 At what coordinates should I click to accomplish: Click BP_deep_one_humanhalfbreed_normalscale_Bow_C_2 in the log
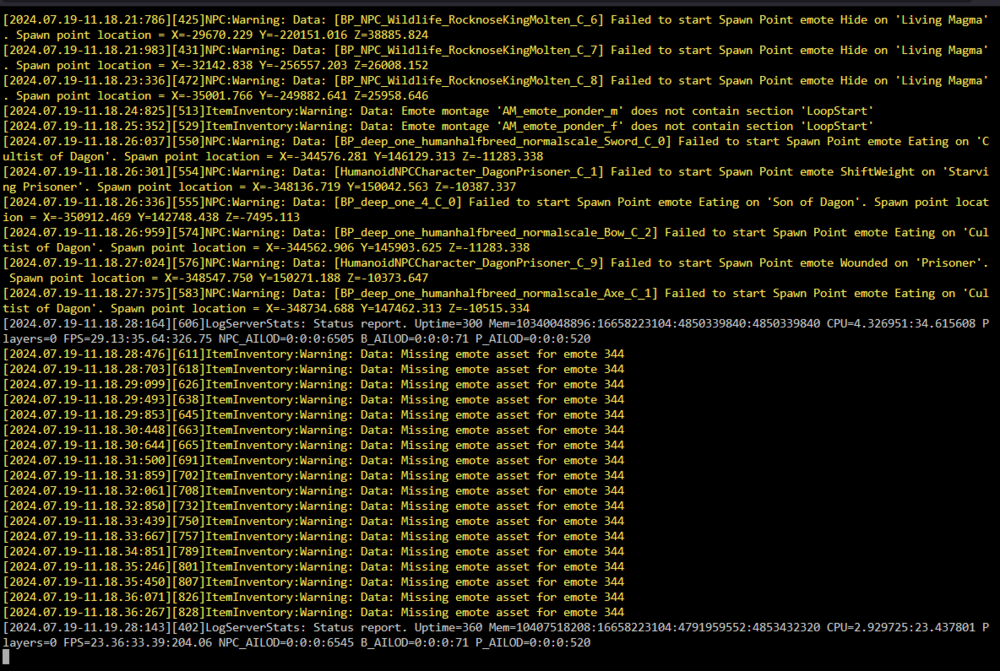(x=496, y=233)
